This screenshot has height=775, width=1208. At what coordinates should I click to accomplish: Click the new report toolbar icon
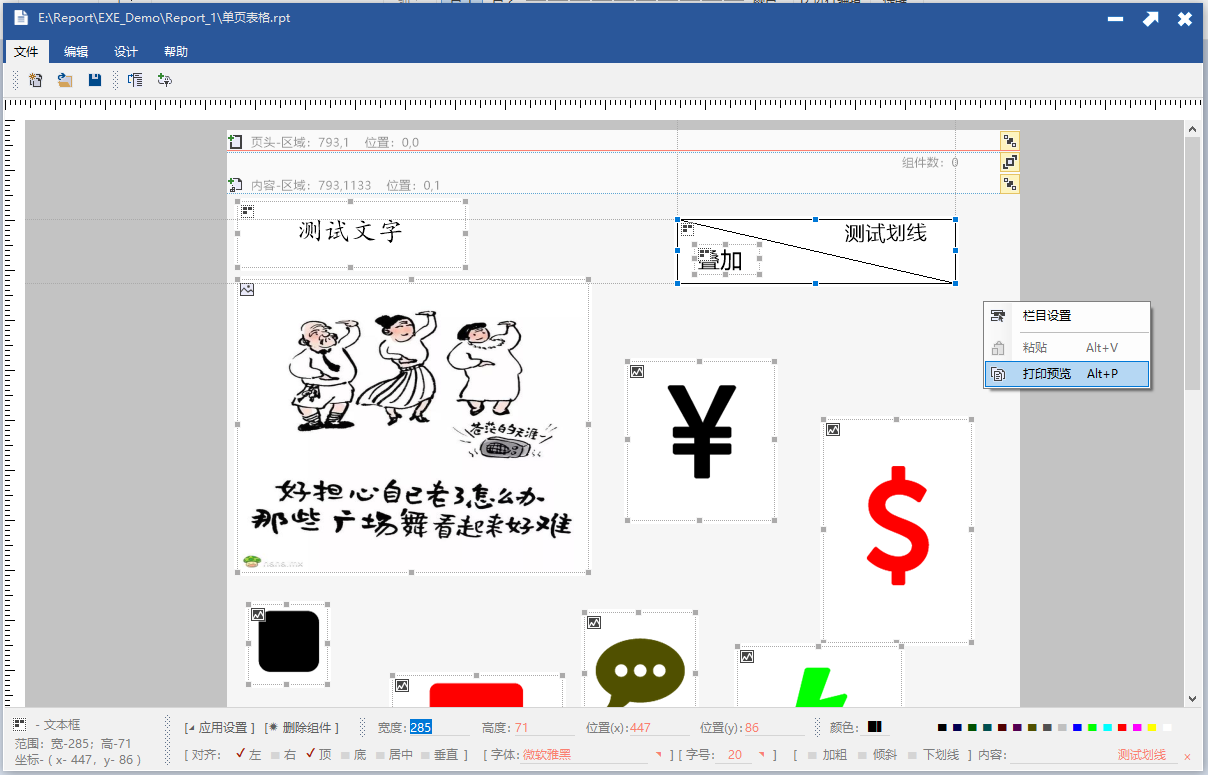(x=35, y=80)
